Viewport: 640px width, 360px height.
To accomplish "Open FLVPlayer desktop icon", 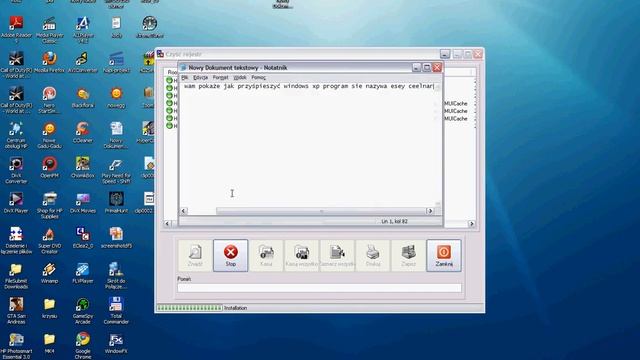I will pyautogui.click(x=83, y=273).
